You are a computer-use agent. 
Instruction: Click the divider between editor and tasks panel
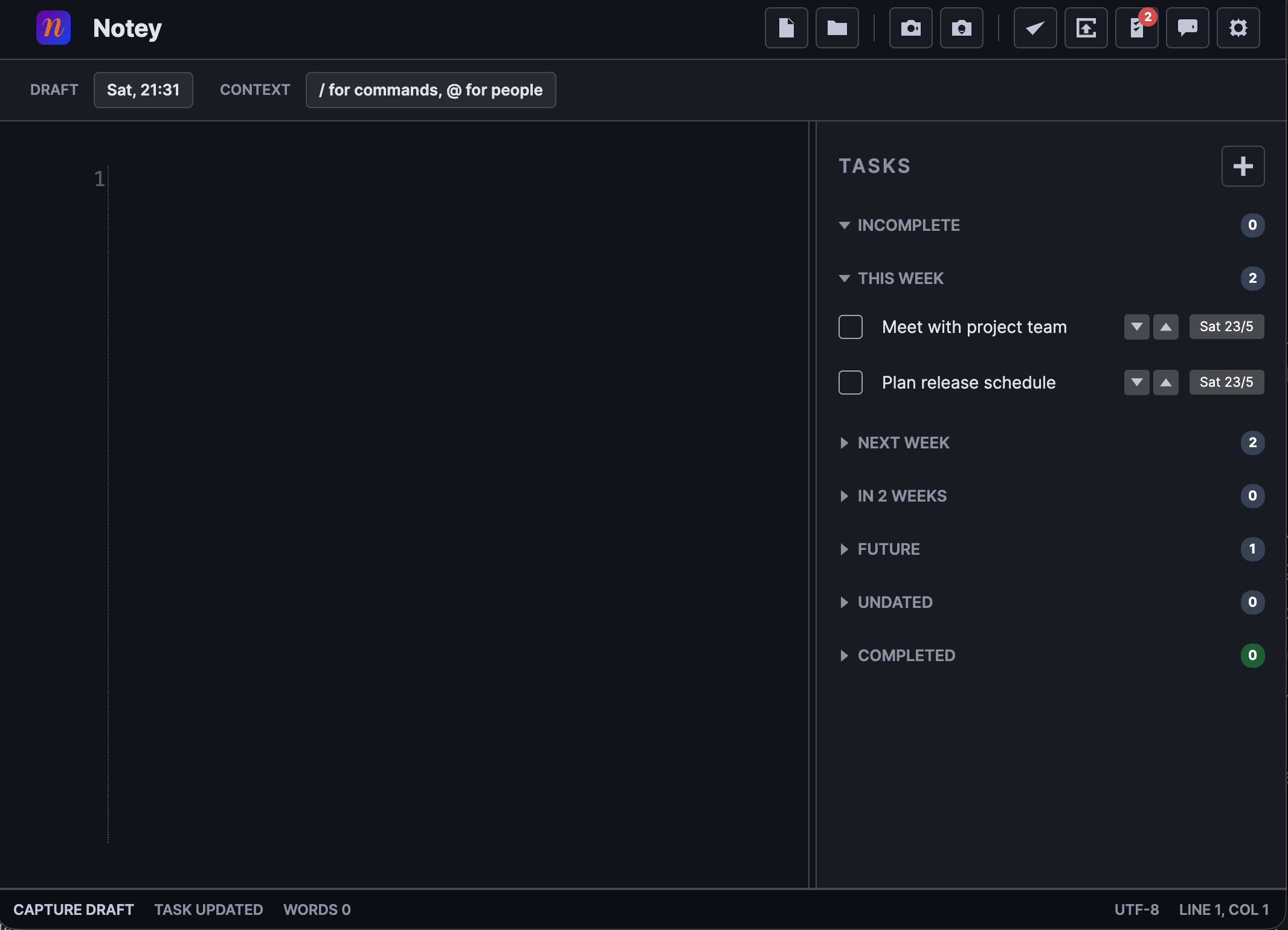click(812, 505)
